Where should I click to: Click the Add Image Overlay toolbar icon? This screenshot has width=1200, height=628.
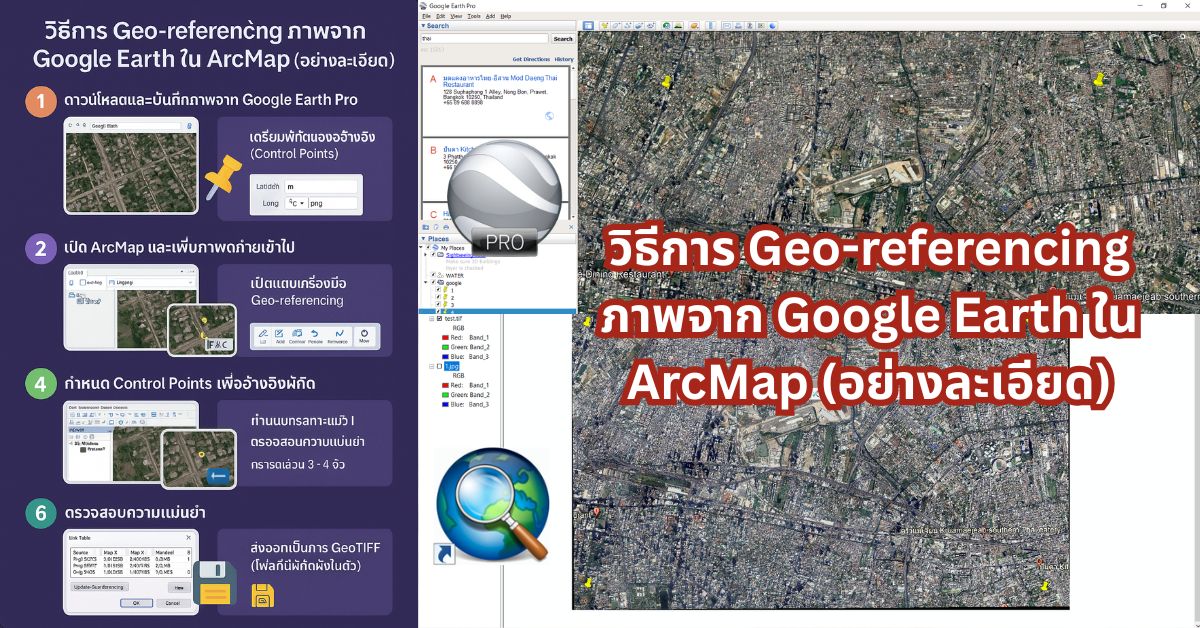tap(638, 25)
